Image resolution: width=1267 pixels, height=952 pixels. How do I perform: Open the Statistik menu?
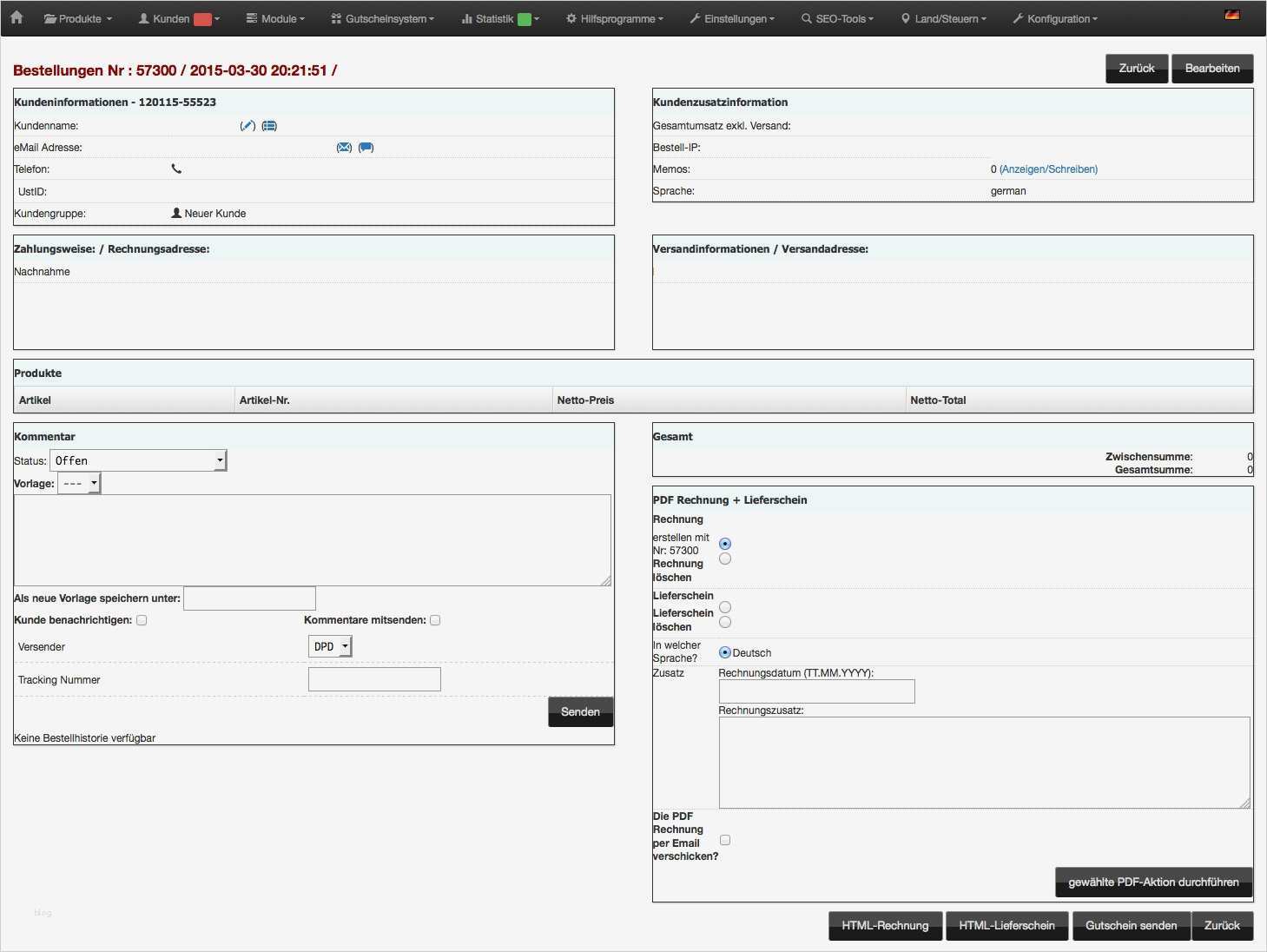coord(500,18)
